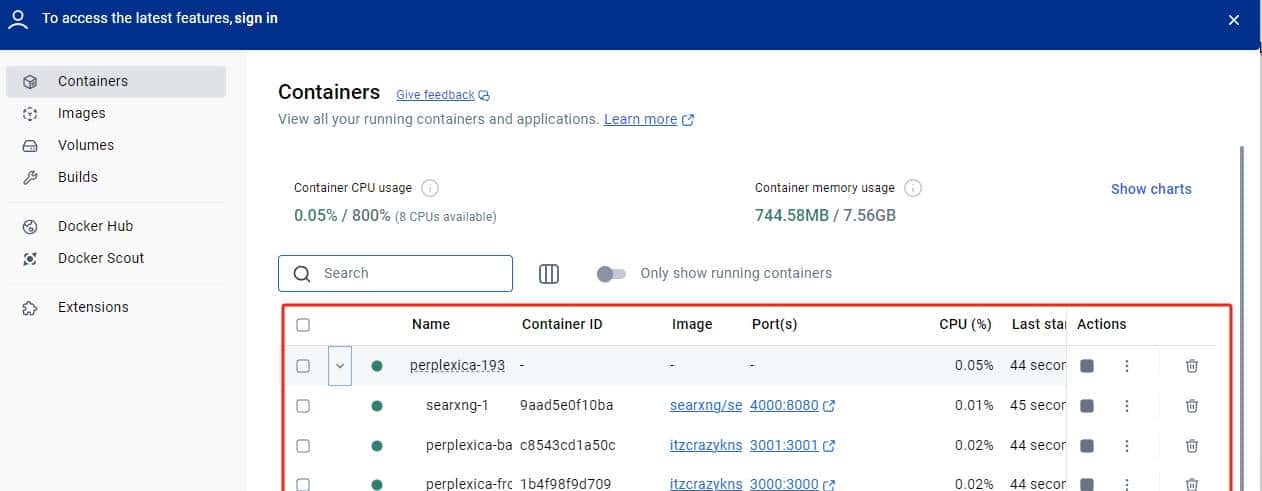Open Docker Scout in sidebar
Screen dimensions: 1262x491
click(116, 258)
